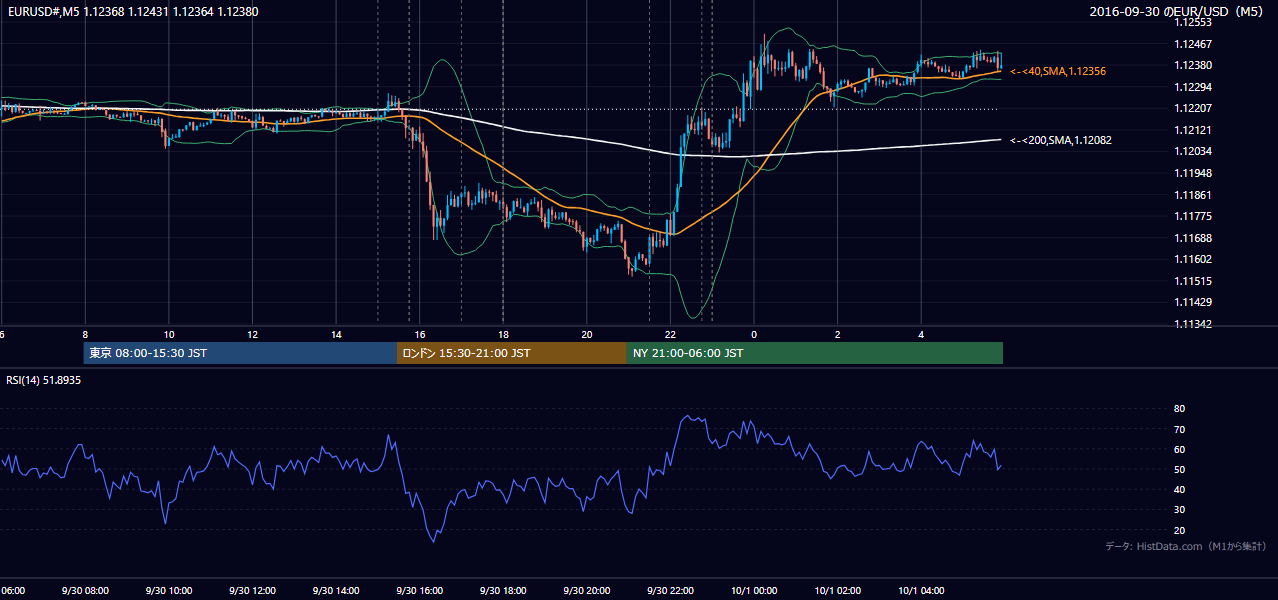Image resolution: width=1278 pixels, height=600 pixels.
Task: Click the London 15:30-21:00 JST session bar
Action: click(x=512, y=353)
